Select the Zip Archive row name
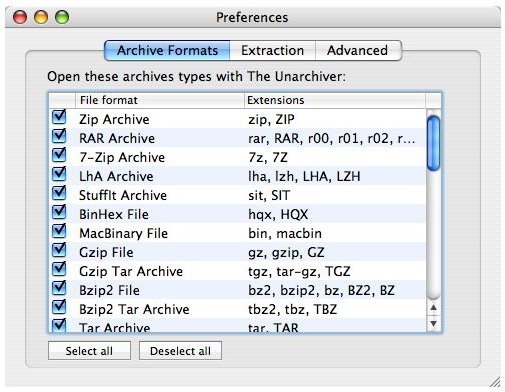 pos(114,119)
